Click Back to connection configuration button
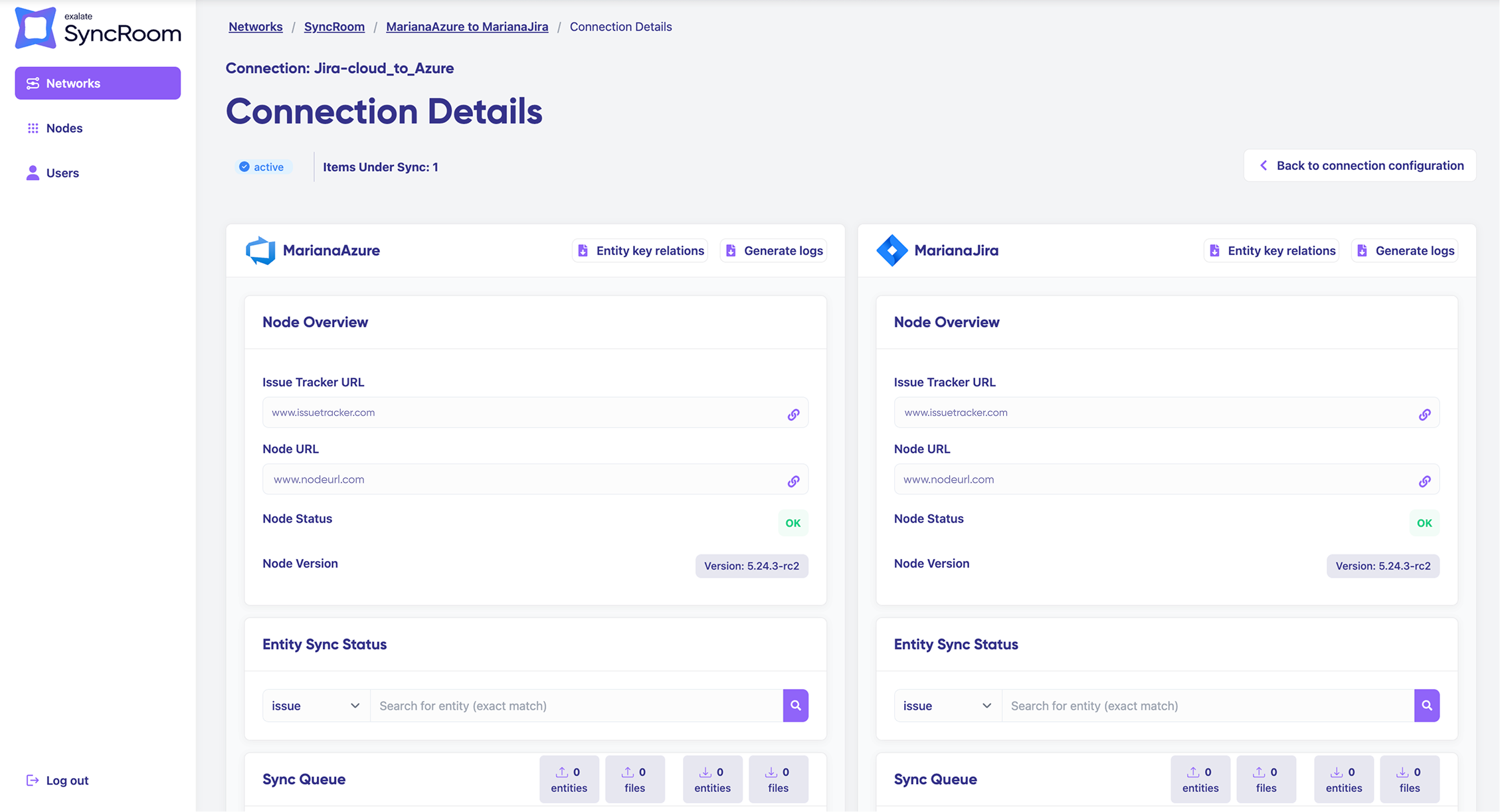This screenshot has width=1500, height=812. tap(1360, 165)
